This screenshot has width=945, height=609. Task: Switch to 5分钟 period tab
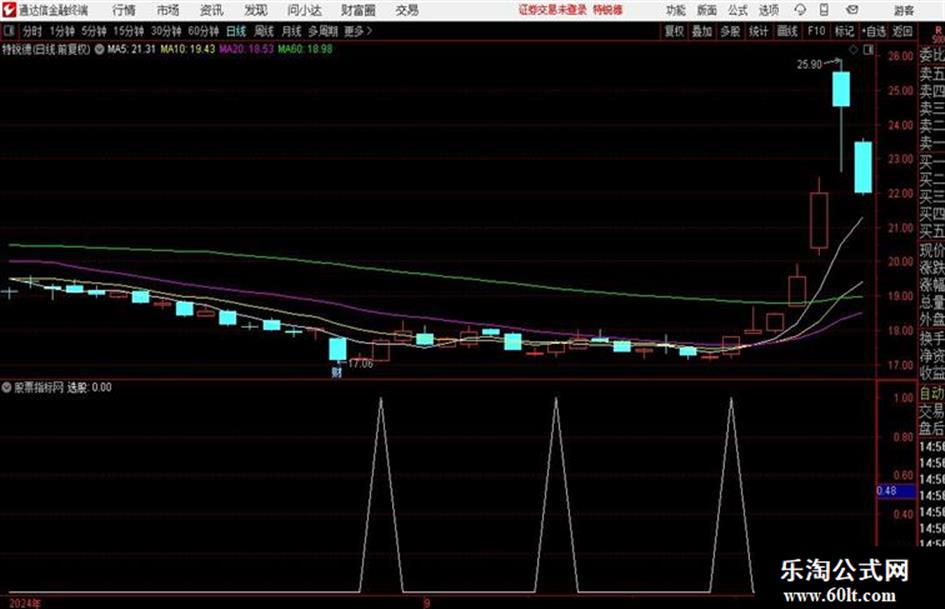pos(94,31)
